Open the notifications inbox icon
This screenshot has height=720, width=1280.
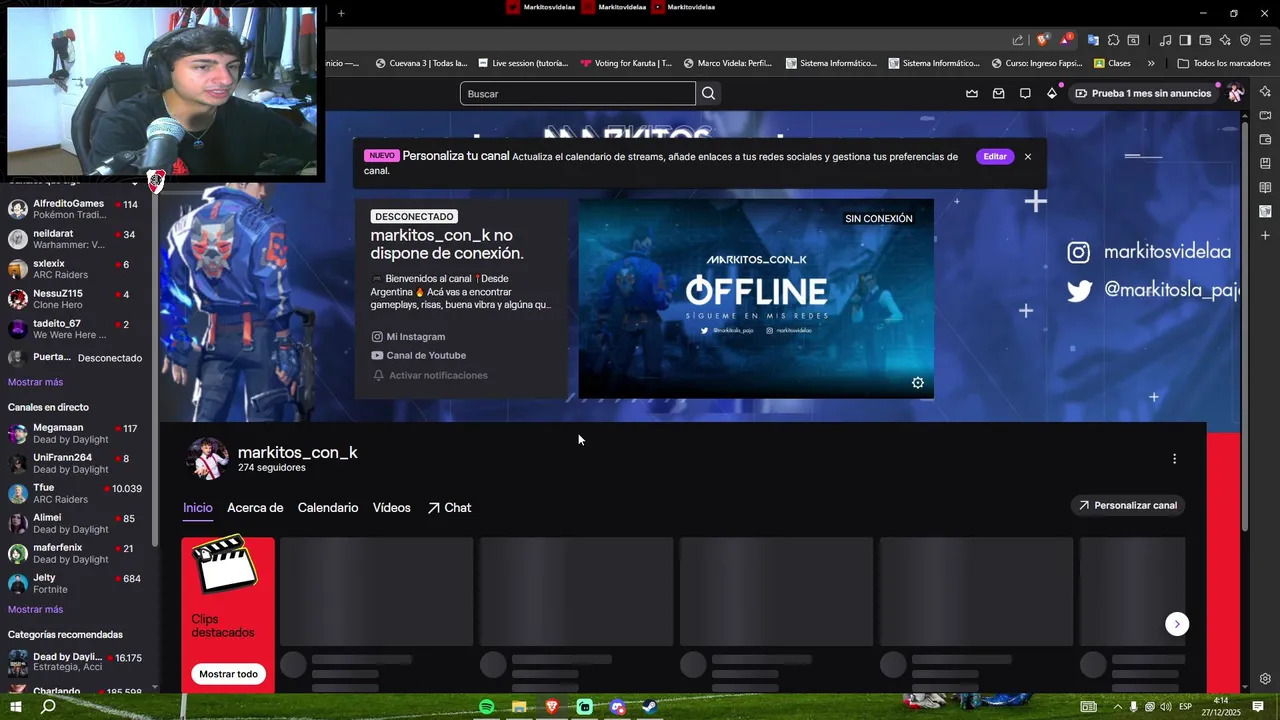(x=998, y=93)
